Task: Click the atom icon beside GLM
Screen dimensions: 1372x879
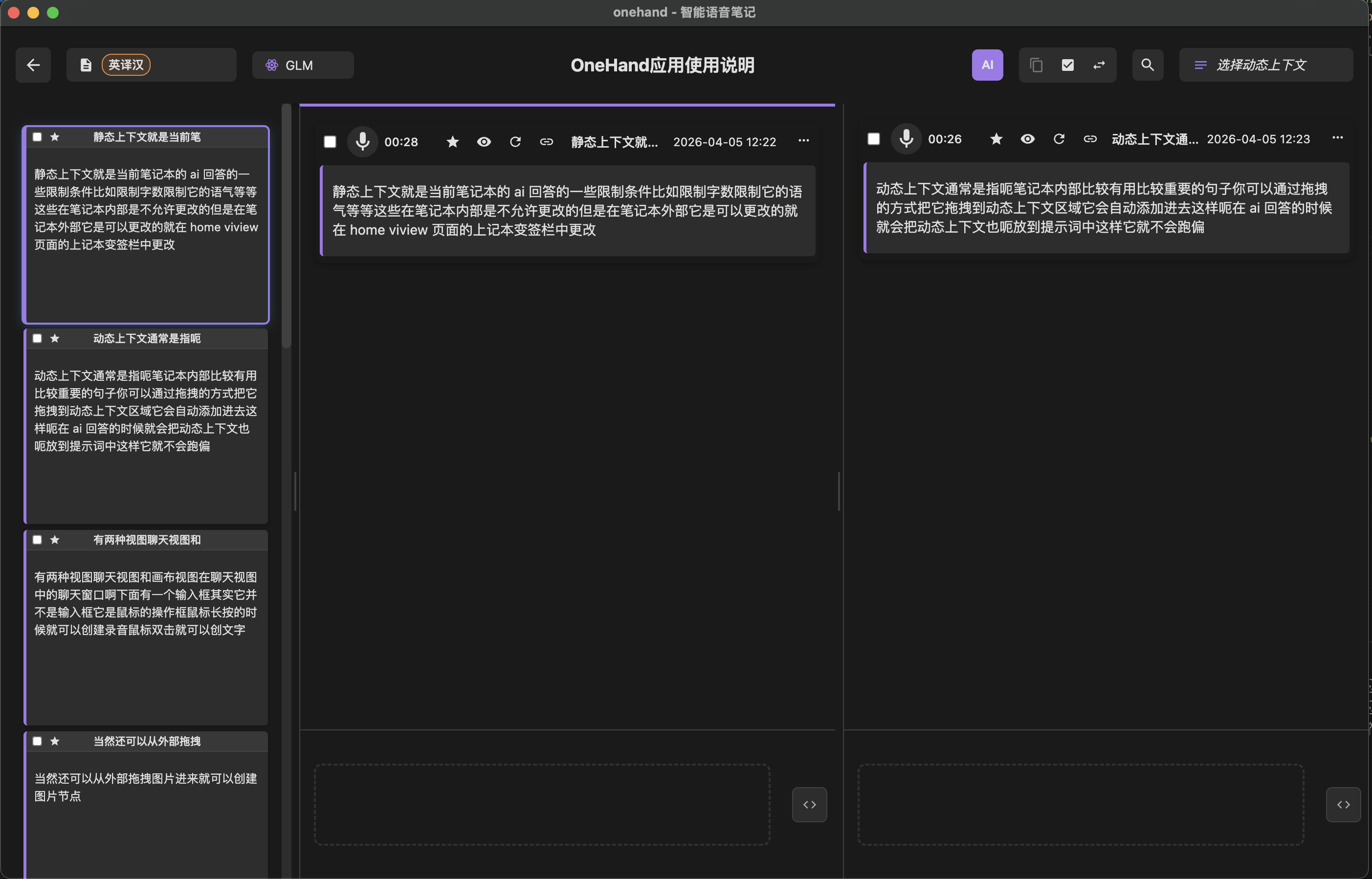Action: (x=272, y=65)
